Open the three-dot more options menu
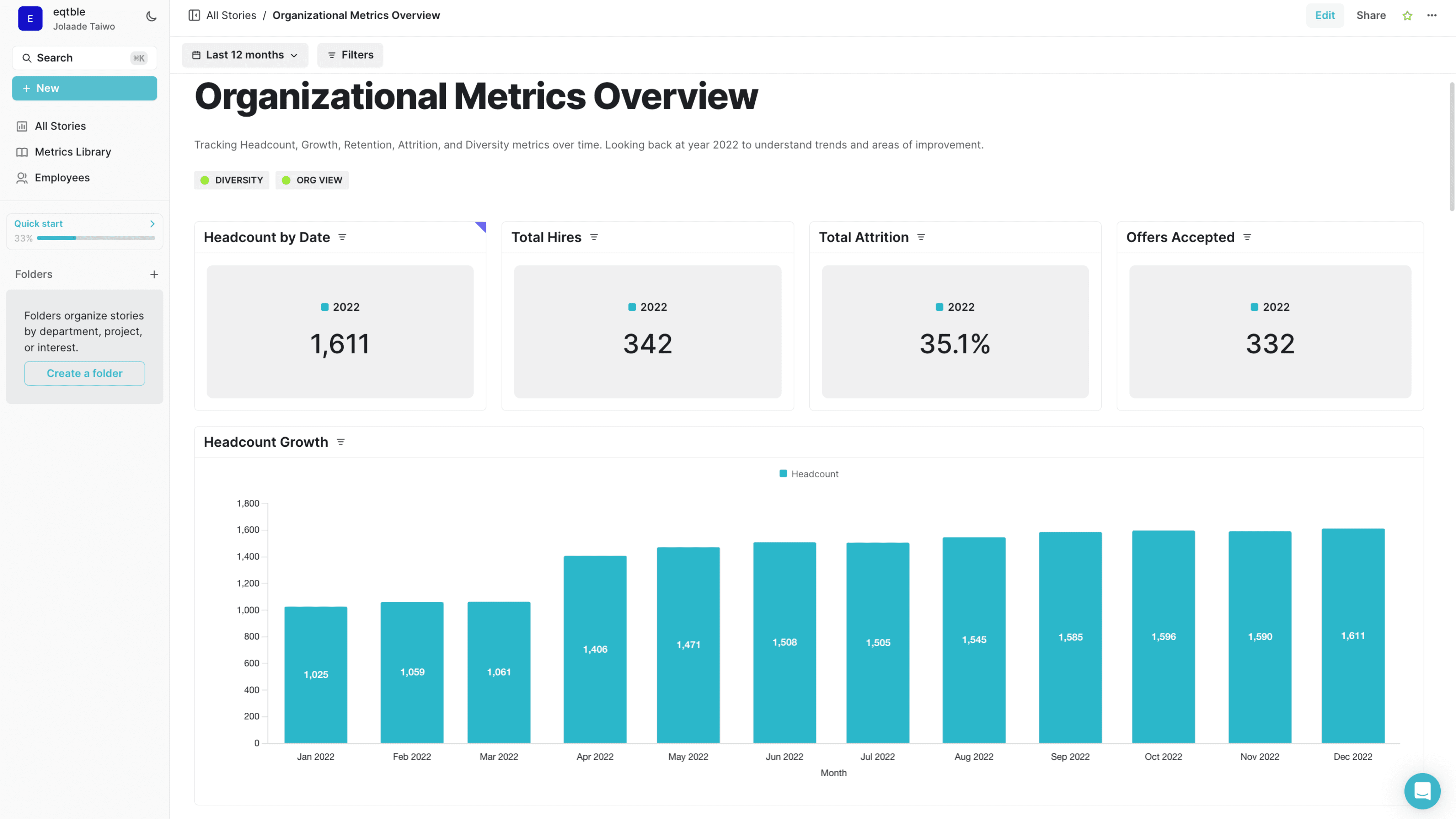 pos(1432,15)
